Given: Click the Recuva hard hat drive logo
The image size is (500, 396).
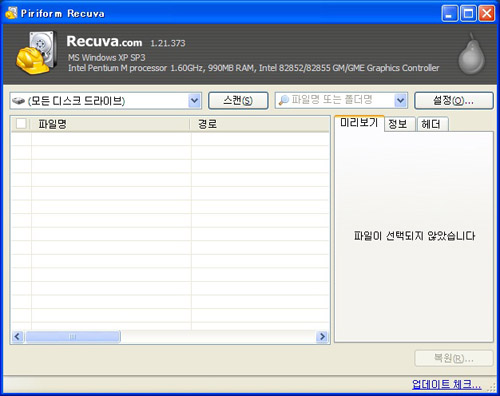Looking at the screenshot, I should [x=36, y=53].
